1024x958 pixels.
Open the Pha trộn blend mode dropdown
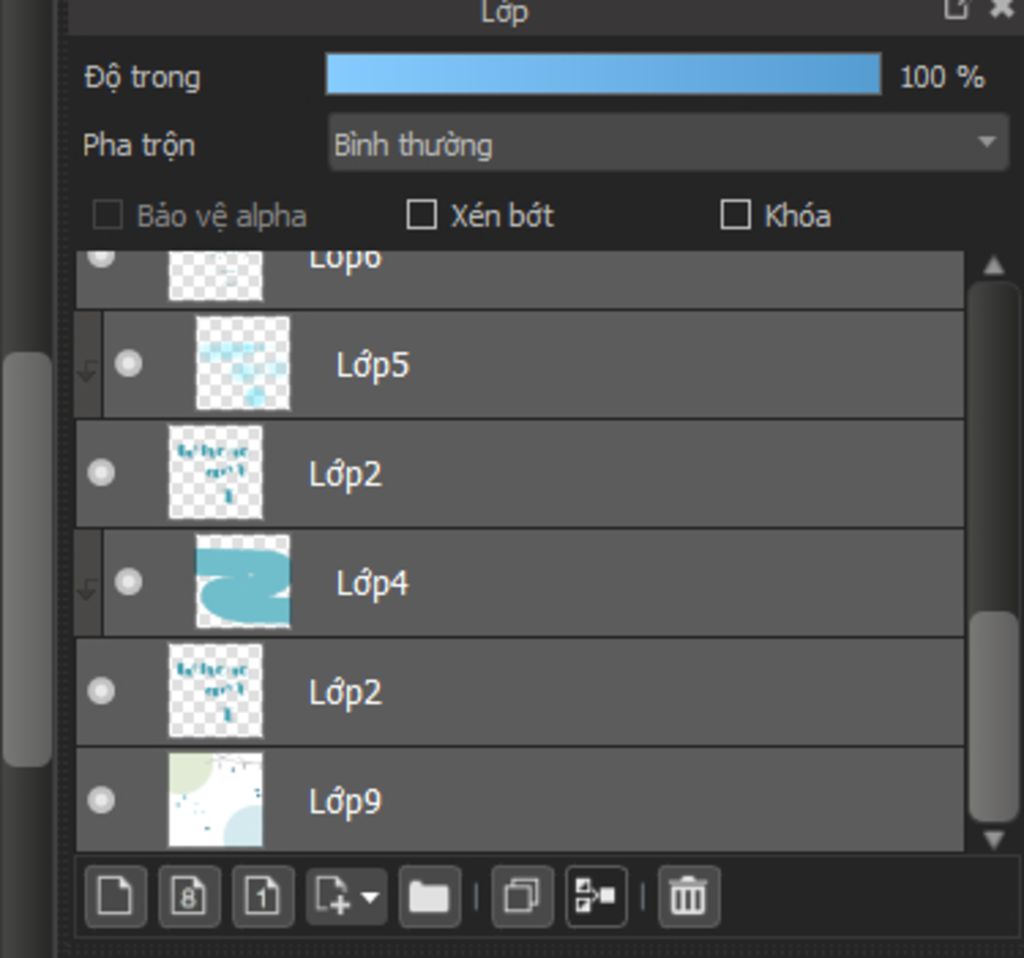(x=668, y=144)
